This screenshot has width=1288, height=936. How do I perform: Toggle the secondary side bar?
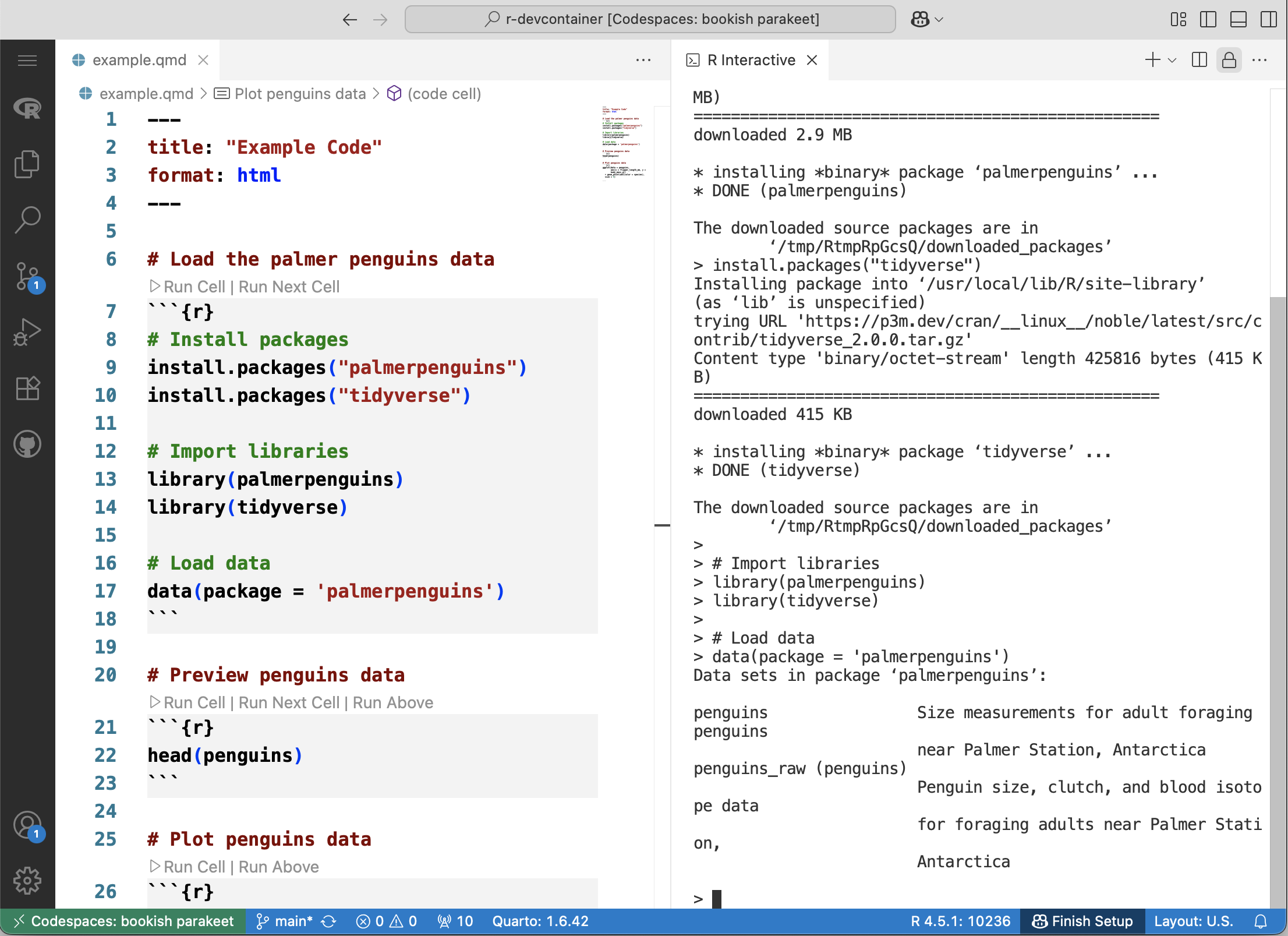pyautogui.click(x=1269, y=20)
